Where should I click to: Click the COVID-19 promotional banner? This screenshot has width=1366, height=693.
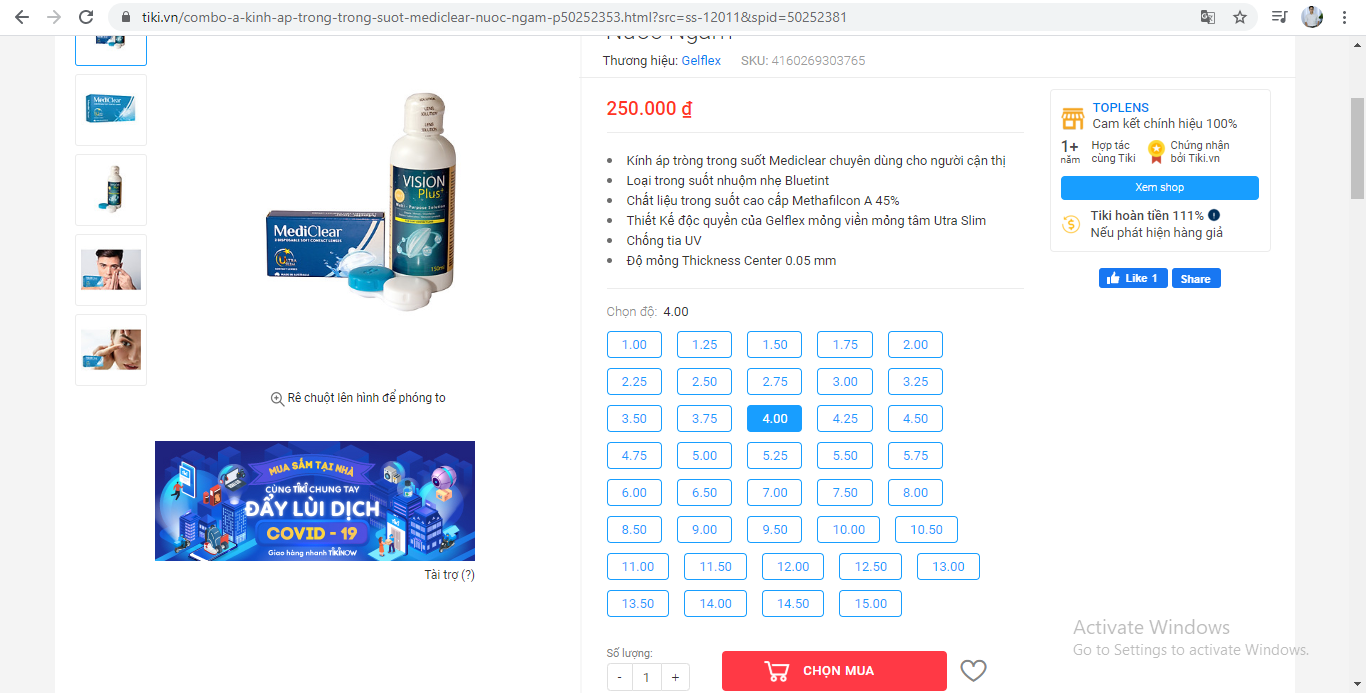(x=315, y=501)
